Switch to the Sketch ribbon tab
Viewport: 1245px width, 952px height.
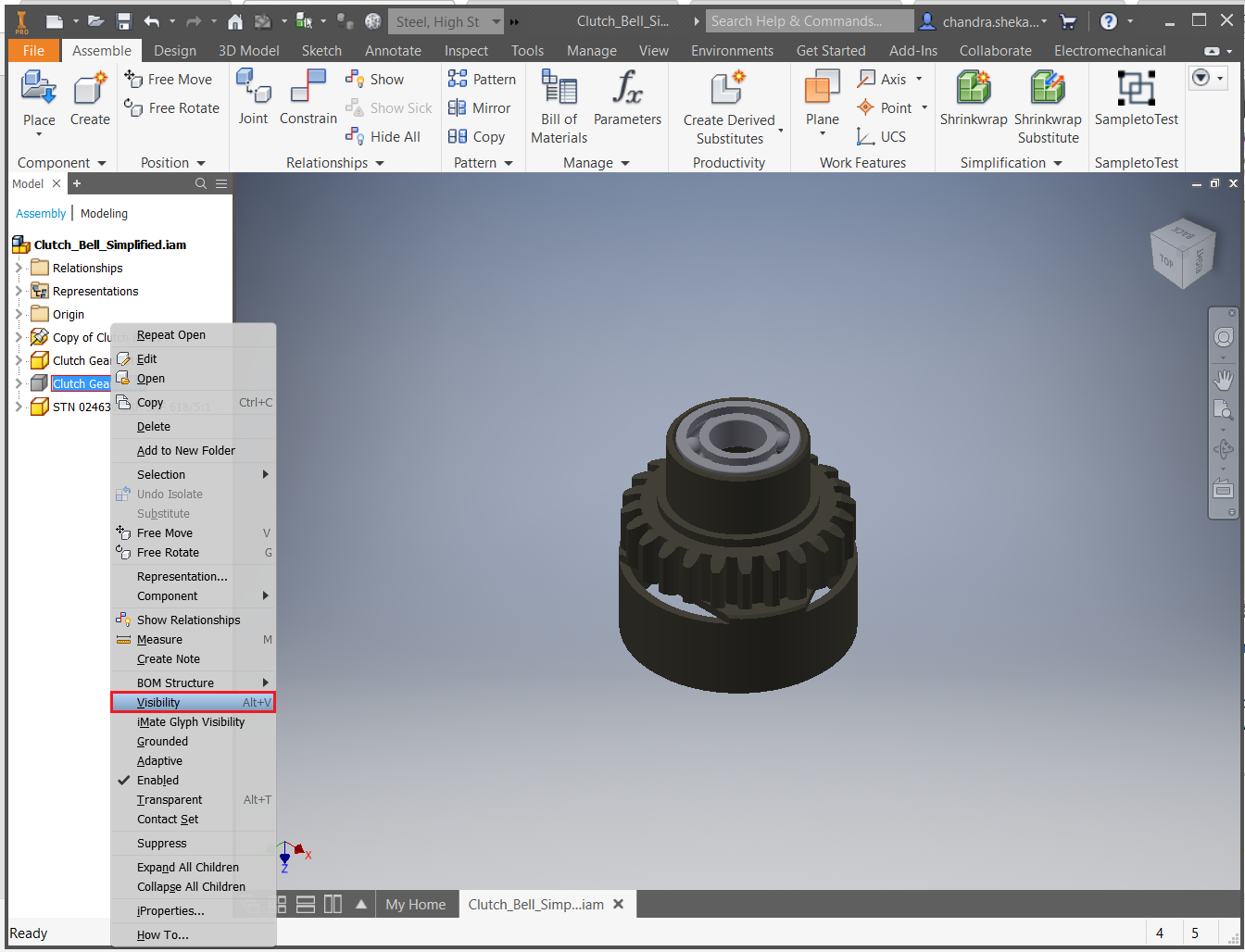pyautogui.click(x=321, y=51)
